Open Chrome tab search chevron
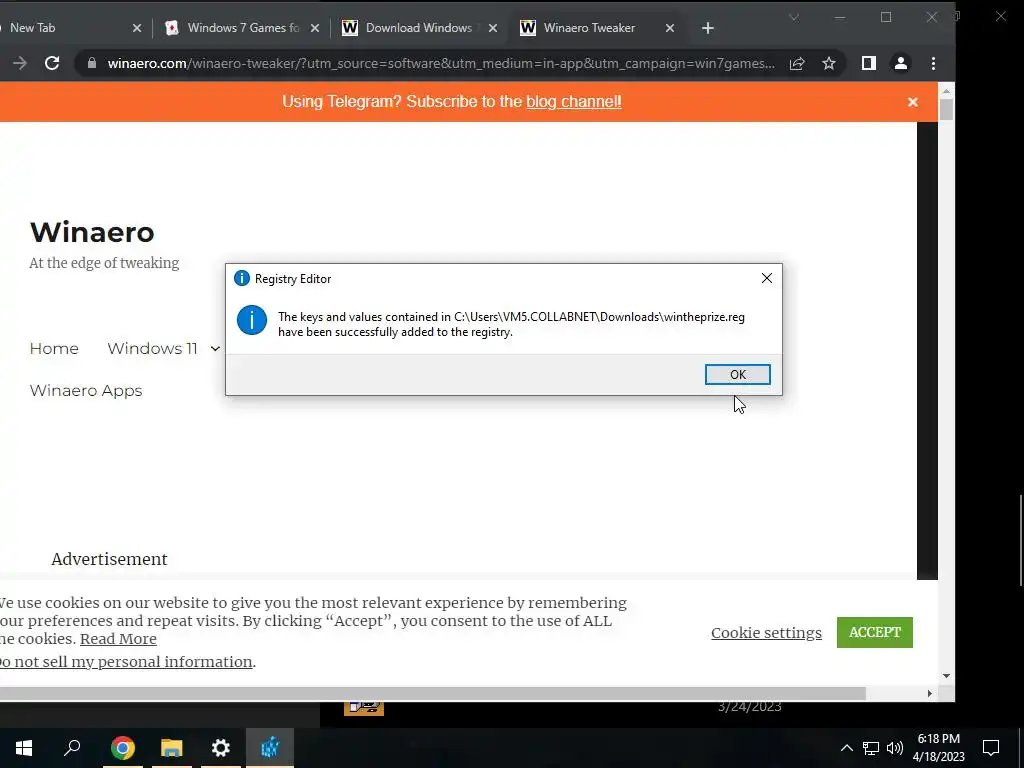1024x768 pixels. 794,18
